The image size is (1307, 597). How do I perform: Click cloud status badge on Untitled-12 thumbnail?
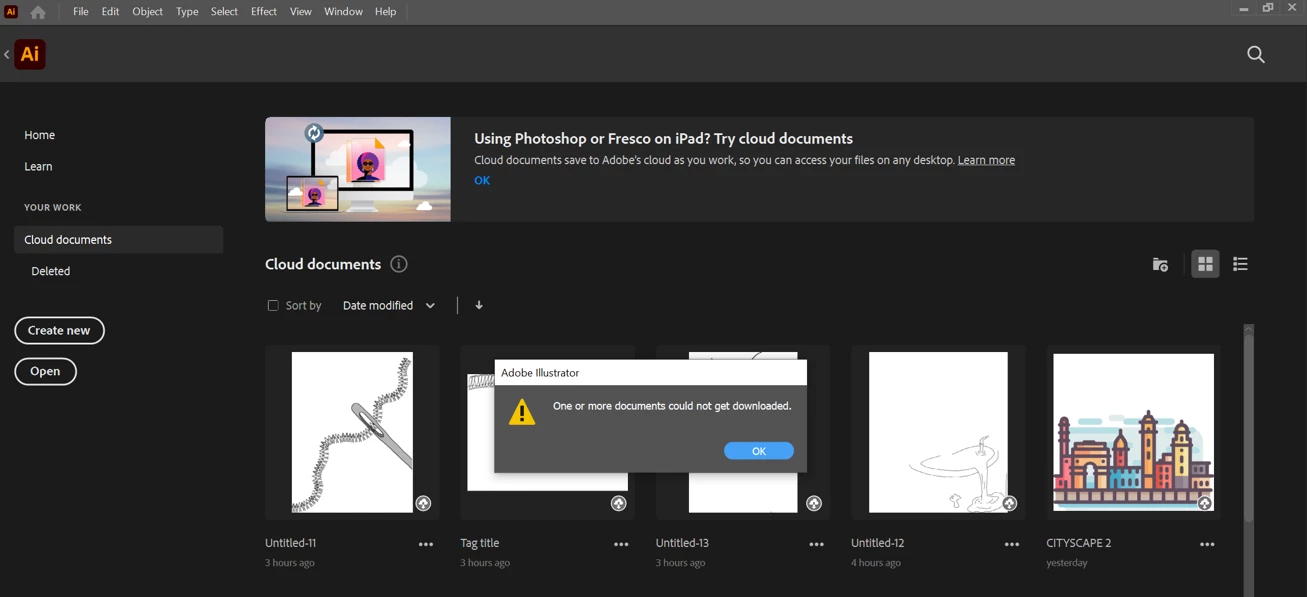click(1009, 503)
